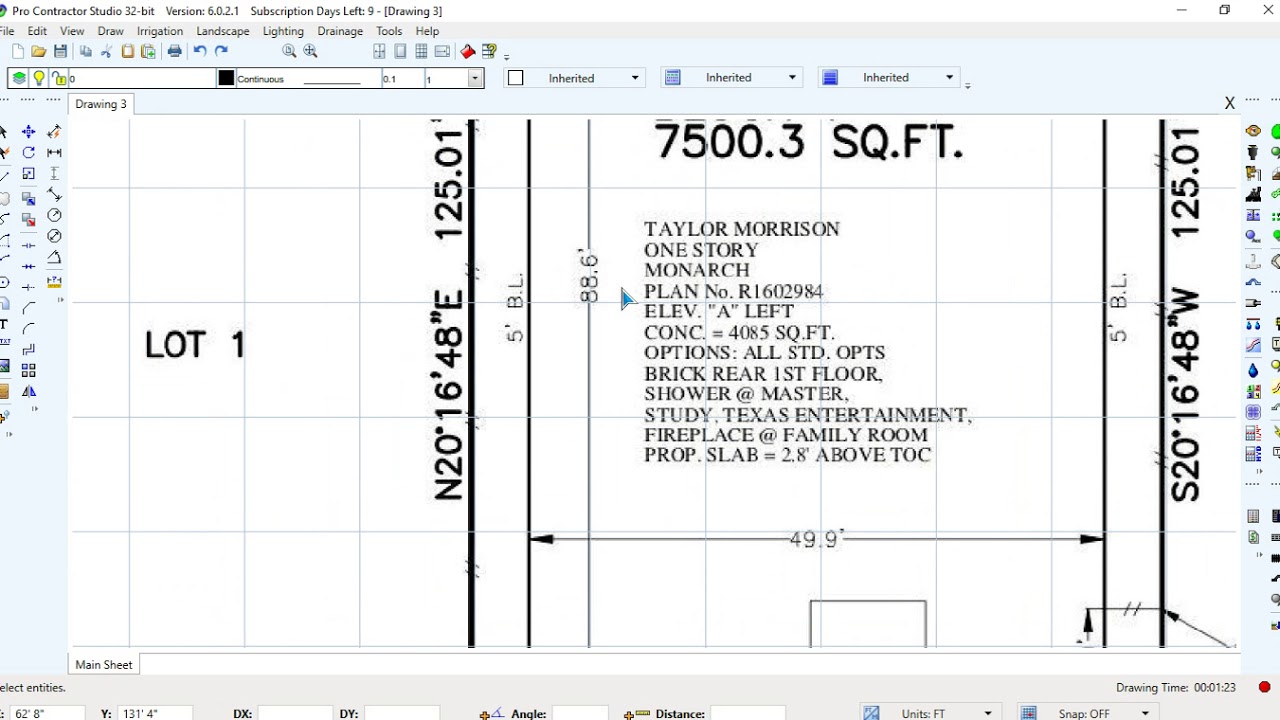Select the aligned dimension tool
1280x720 pixels.
point(54,195)
